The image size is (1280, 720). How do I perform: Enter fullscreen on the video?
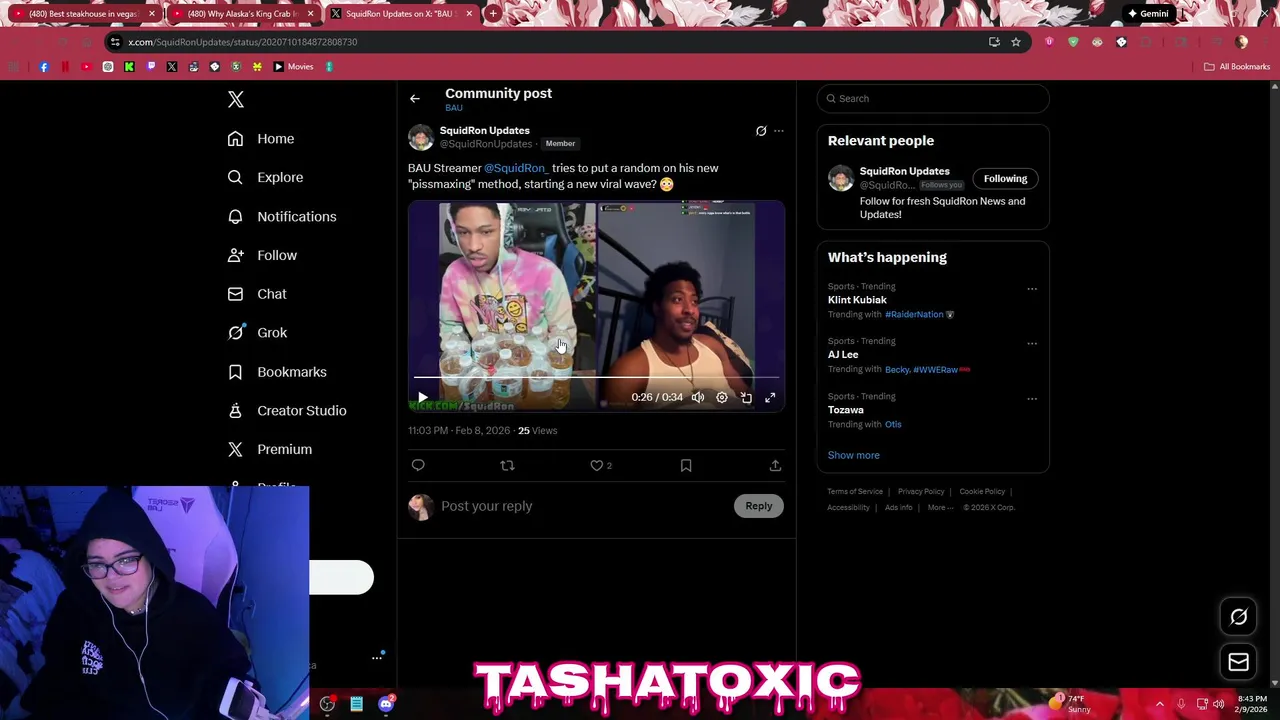(x=770, y=397)
